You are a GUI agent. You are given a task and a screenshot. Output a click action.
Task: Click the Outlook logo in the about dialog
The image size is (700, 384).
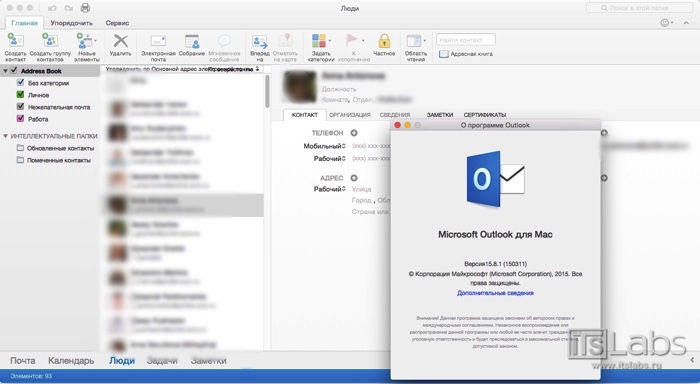[x=496, y=179]
